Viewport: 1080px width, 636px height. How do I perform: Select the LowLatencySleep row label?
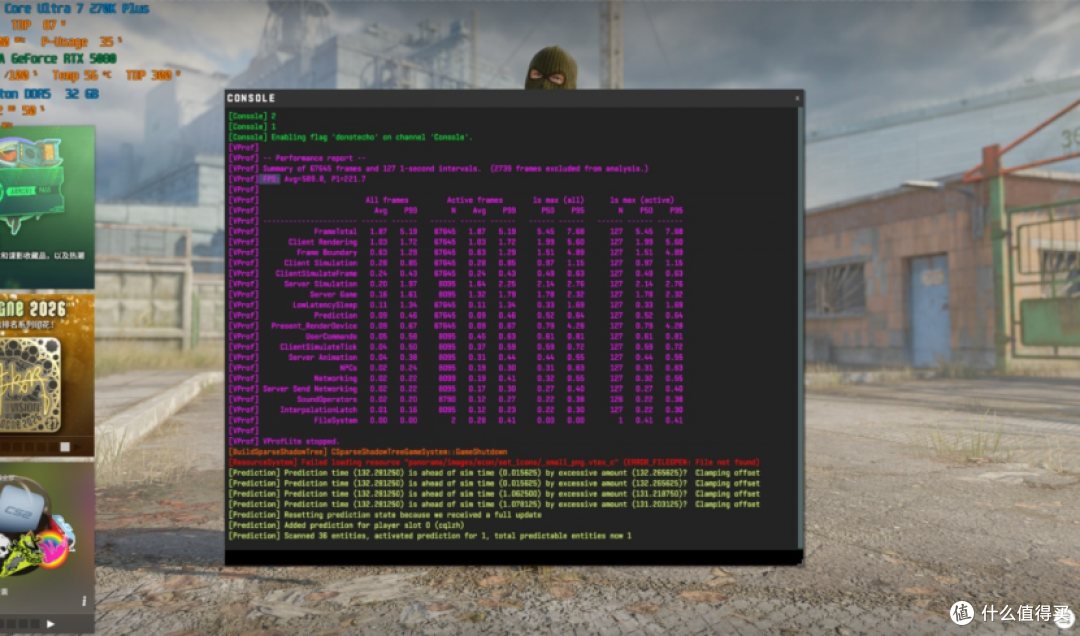click(x=324, y=305)
